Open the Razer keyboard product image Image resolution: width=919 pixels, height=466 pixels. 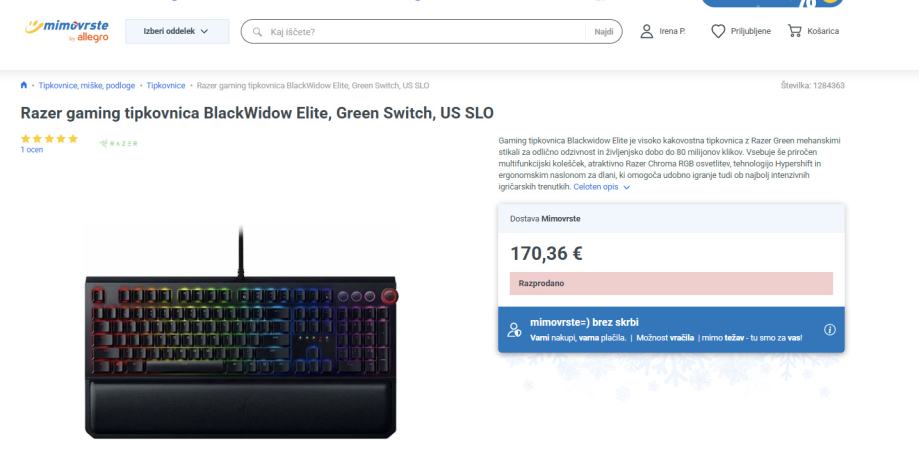pyautogui.click(x=241, y=333)
